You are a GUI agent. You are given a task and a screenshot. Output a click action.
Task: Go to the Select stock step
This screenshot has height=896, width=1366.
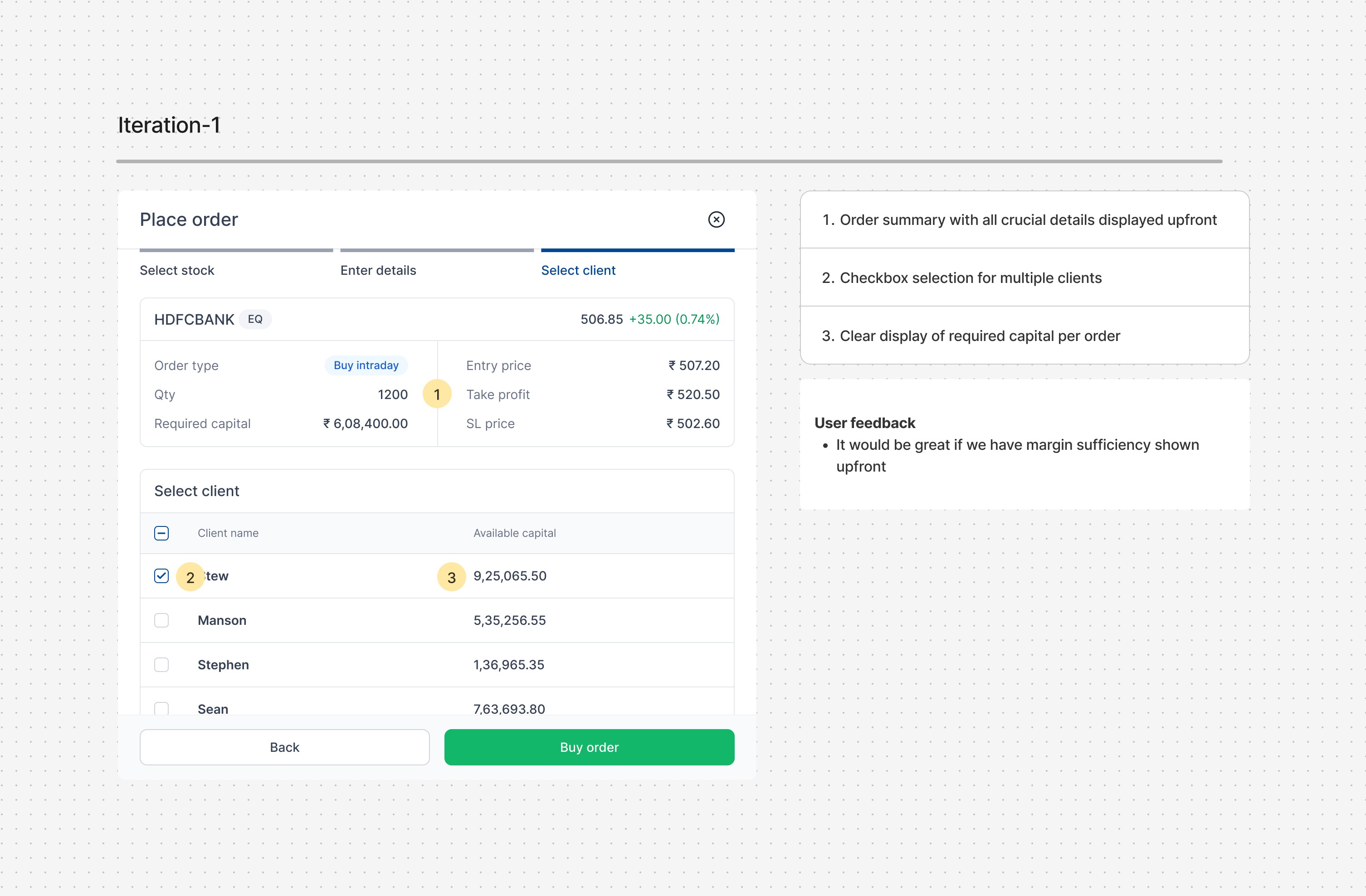click(177, 270)
